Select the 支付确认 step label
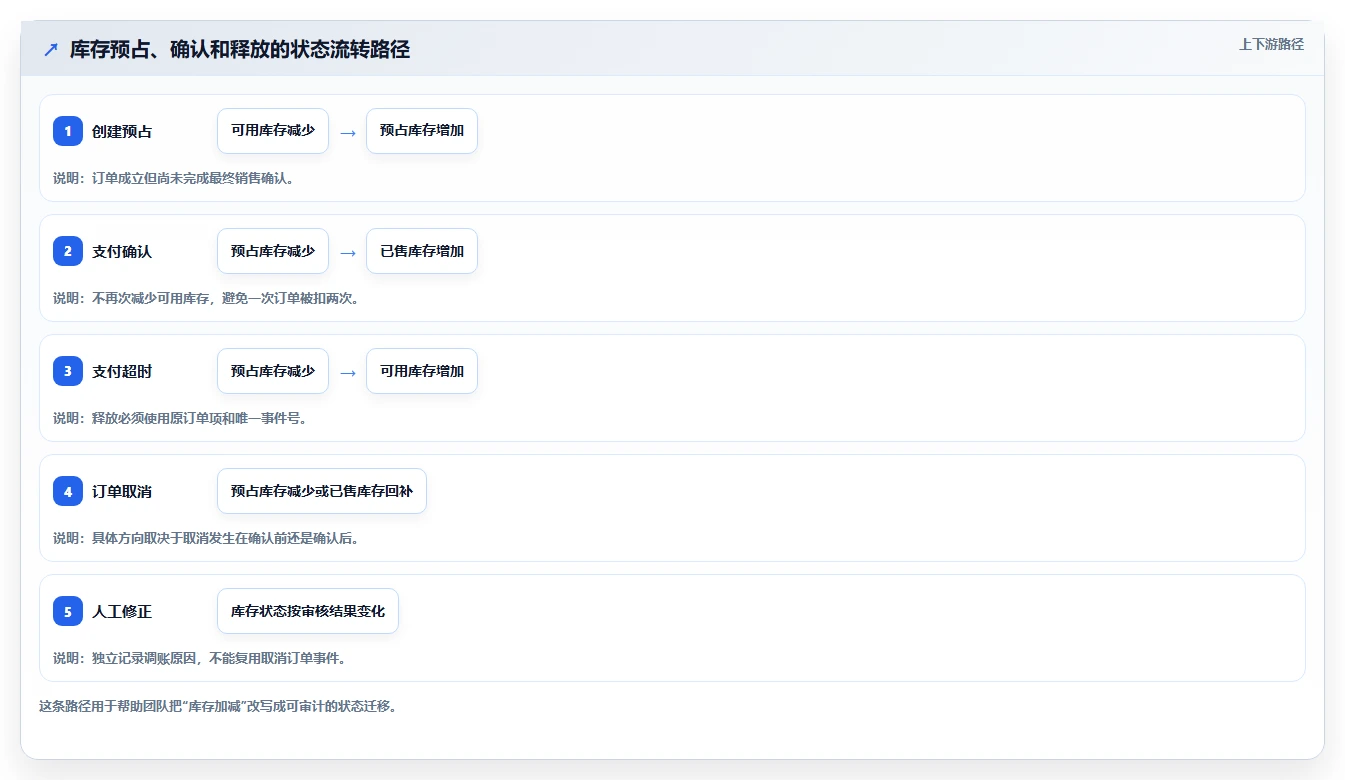Screen dimensions: 1345x780 coord(122,251)
